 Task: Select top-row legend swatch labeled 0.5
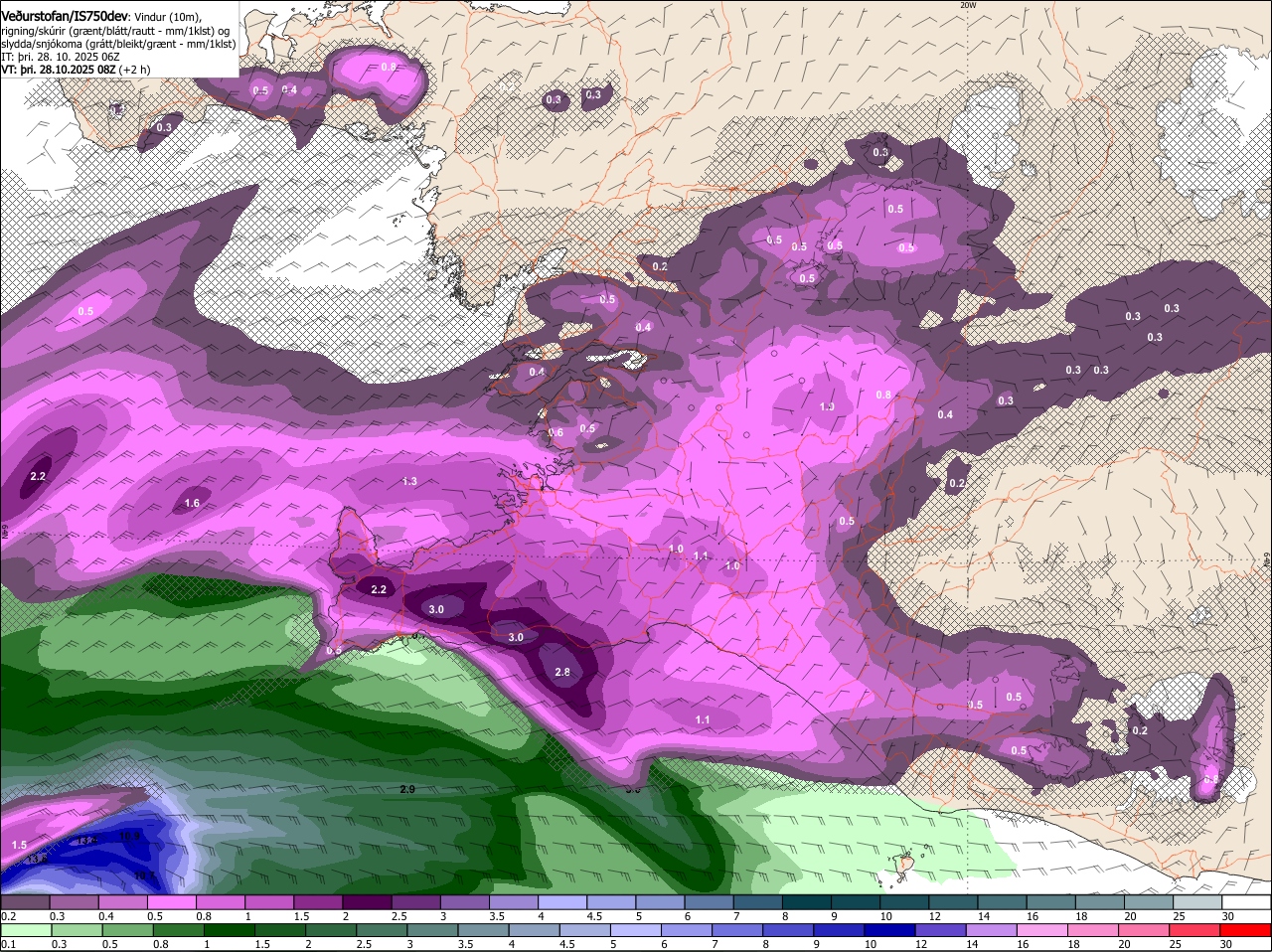point(171,901)
